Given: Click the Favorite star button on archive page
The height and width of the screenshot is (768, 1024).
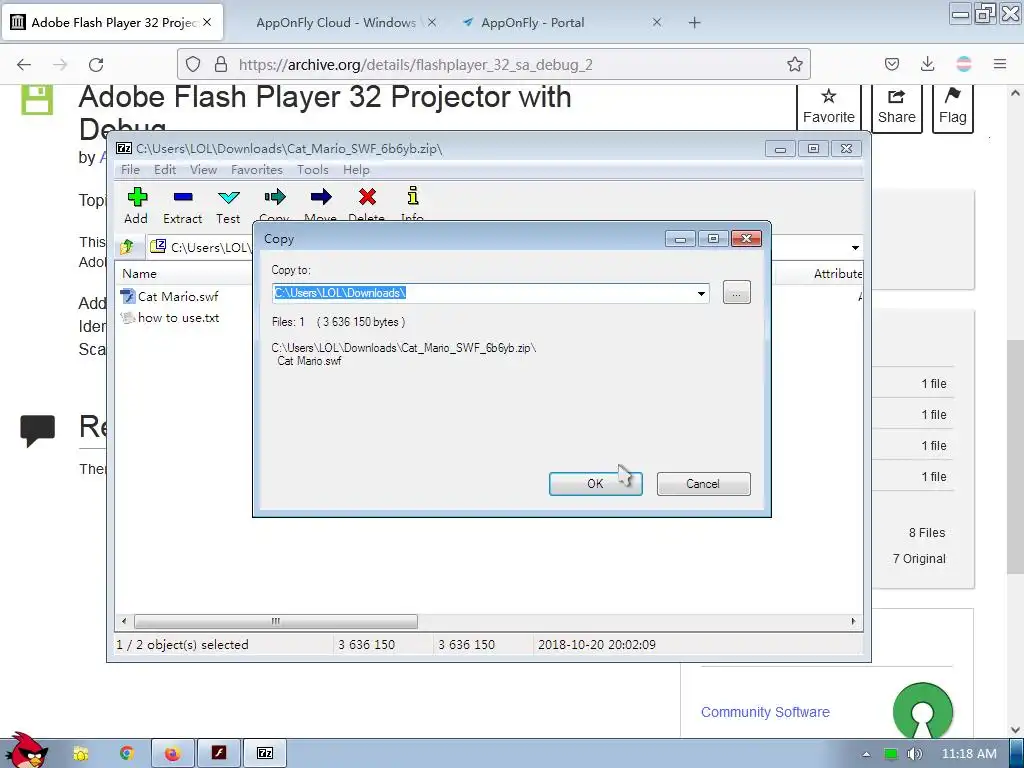Looking at the screenshot, I should (x=829, y=106).
